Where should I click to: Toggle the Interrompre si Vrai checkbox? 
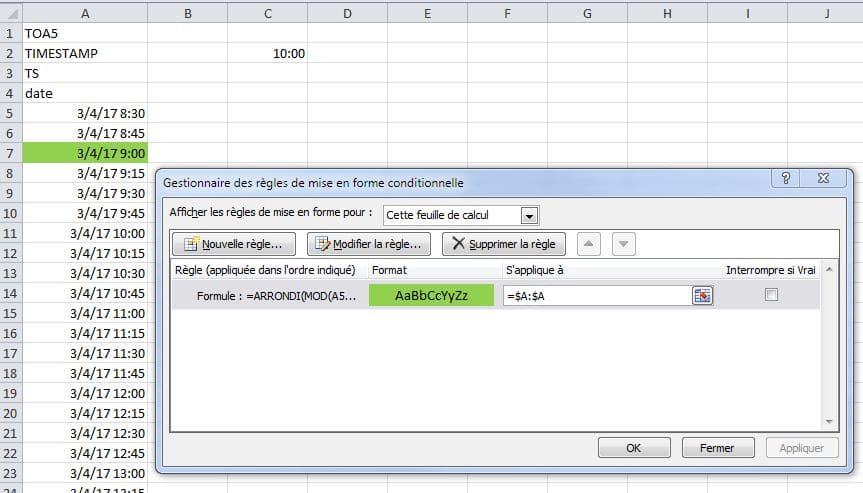(771, 295)
